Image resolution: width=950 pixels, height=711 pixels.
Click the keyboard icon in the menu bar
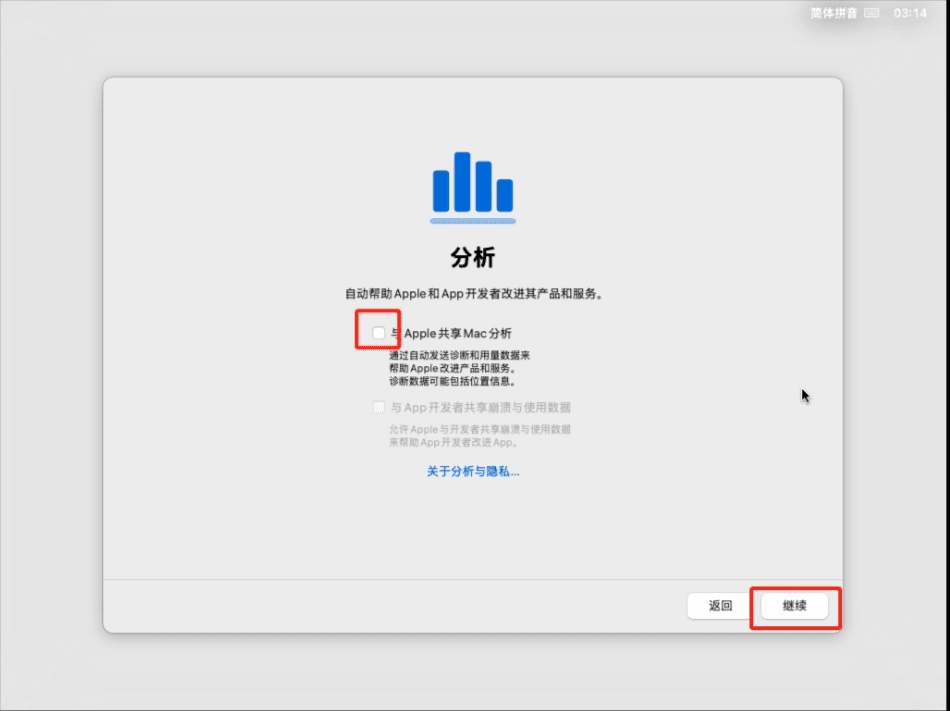[x=872, y=13]
